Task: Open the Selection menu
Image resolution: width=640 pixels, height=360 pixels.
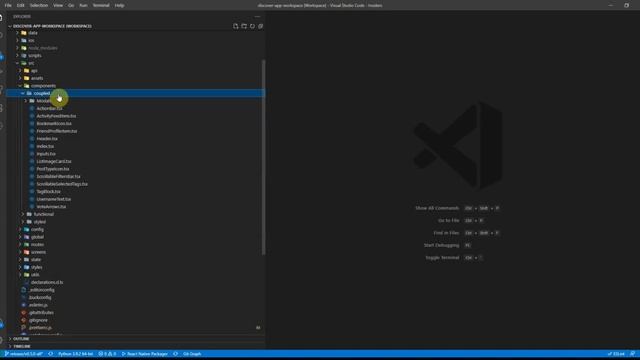Action: [39, 5]
